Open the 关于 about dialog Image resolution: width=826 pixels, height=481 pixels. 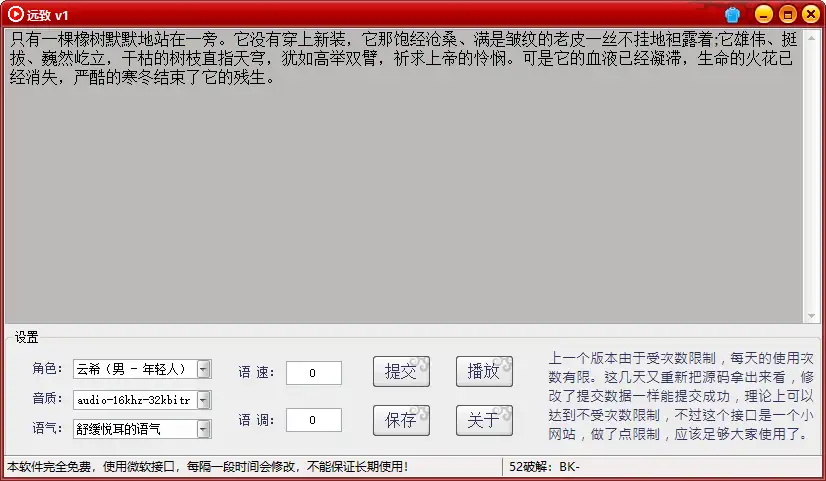(x=484, y=420)
